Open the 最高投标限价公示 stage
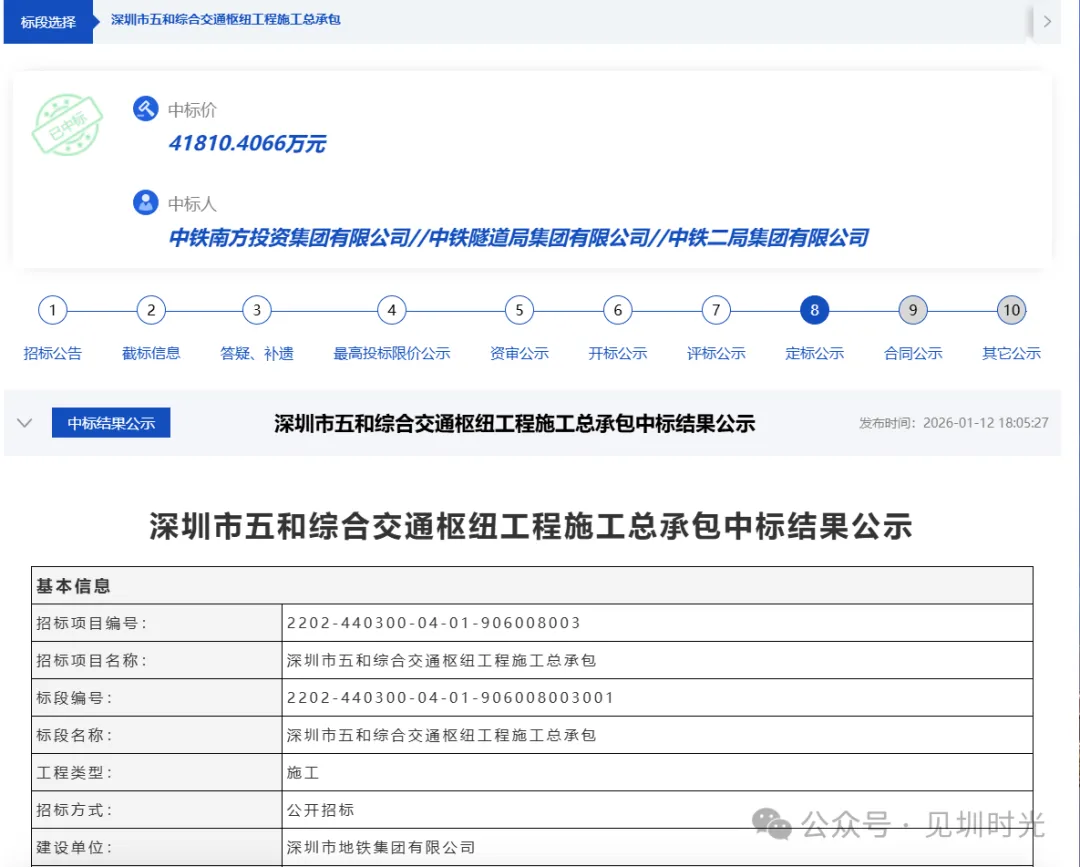The height and width of the screenshot is (867, 1080). [x=391, y=353]
